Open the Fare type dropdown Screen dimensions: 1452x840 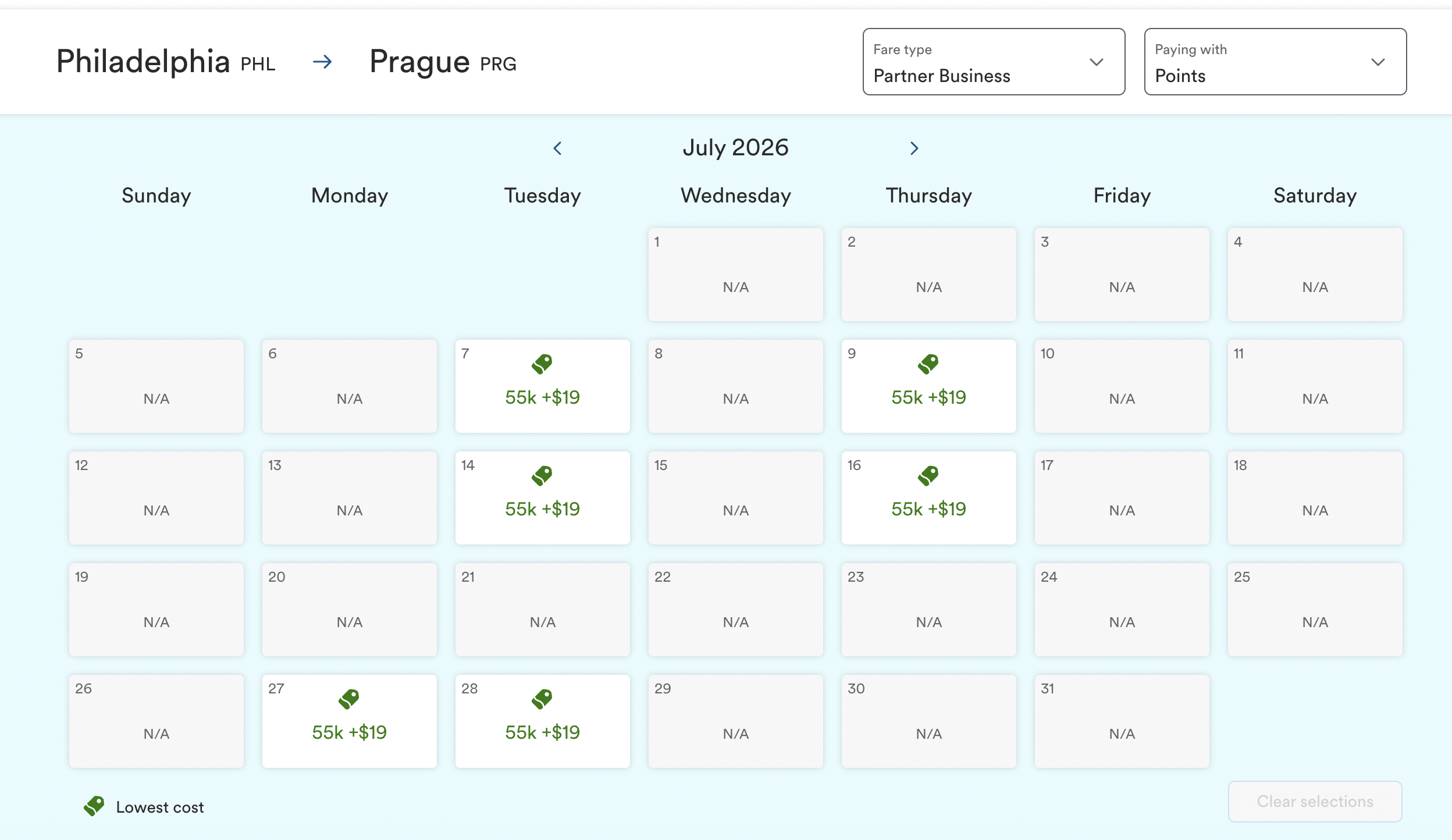pos(993,62)
